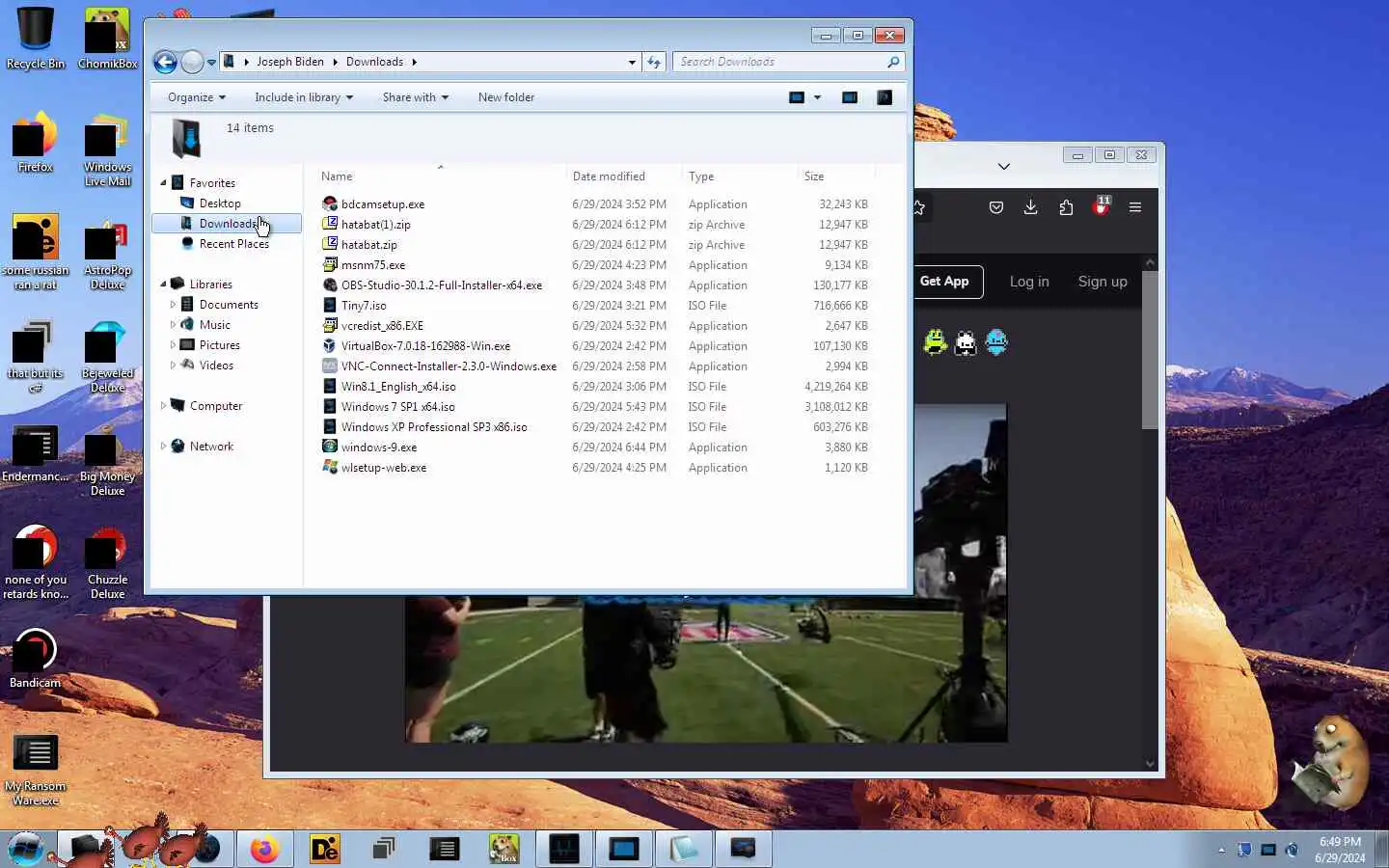Select Desktop in Favorites
This screenshot has height=868, width=1389.
(x=220, y=203)
